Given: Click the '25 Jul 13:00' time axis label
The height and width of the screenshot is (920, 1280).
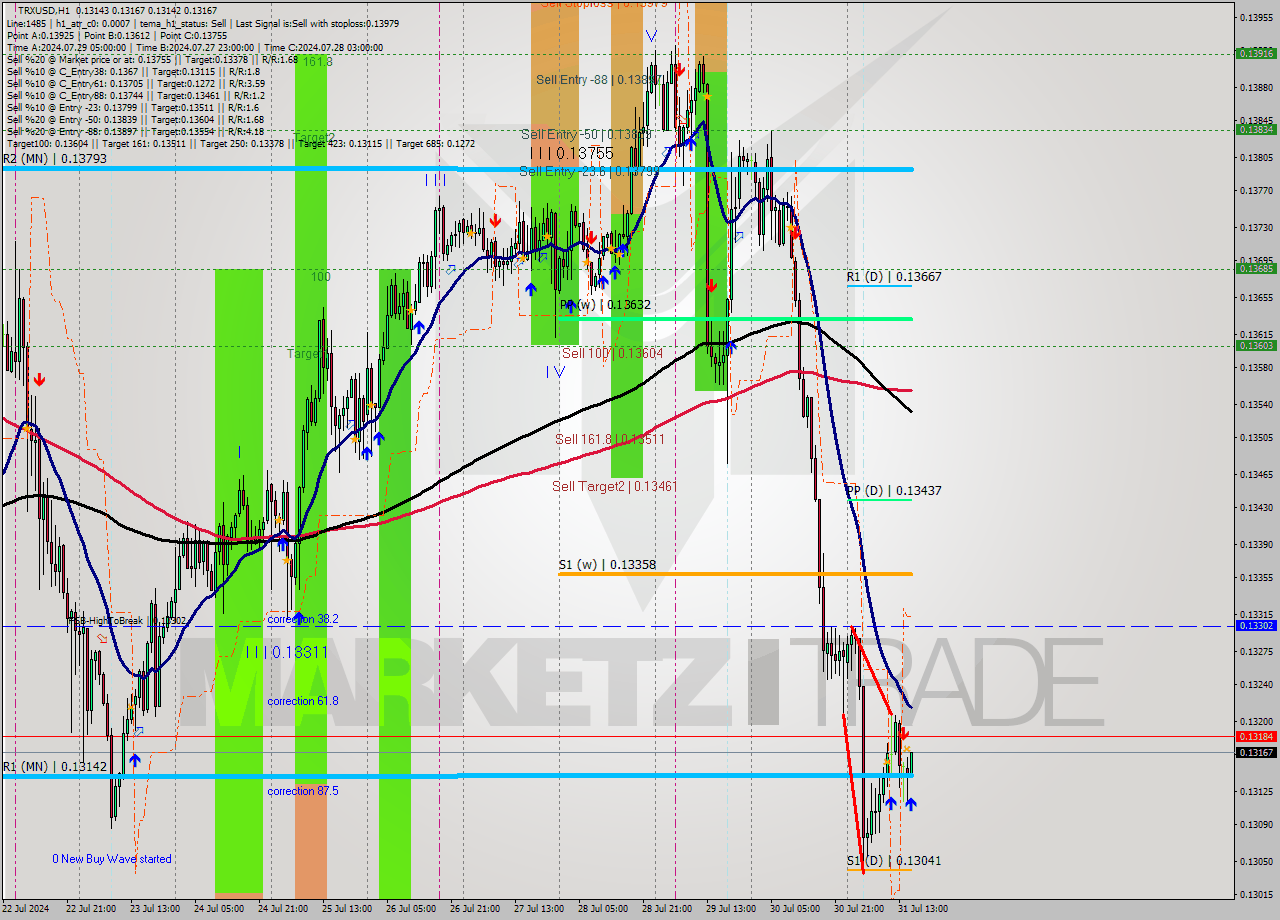Looking at the screenshot, I should pos(347,909).
